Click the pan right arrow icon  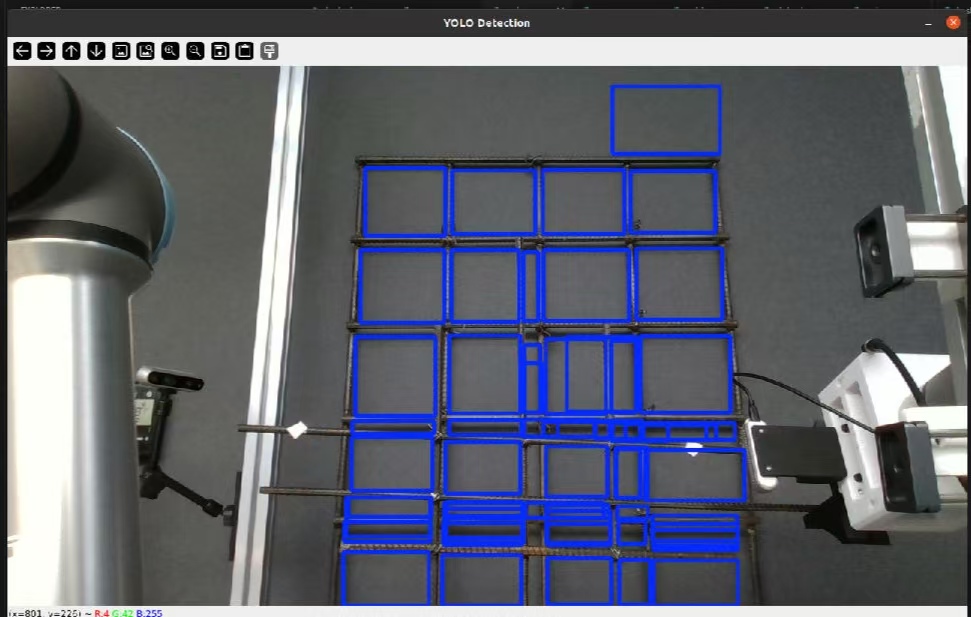[46, 51]
